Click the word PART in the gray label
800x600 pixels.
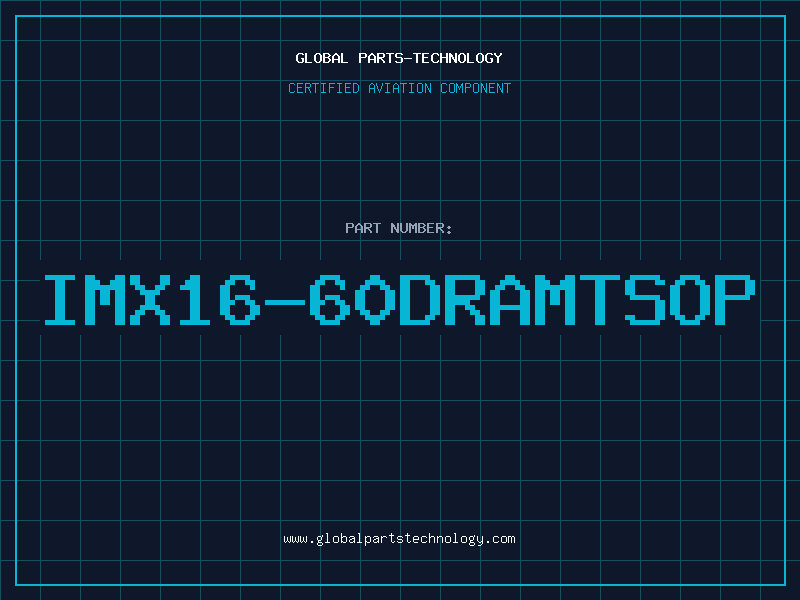[363, 228]
